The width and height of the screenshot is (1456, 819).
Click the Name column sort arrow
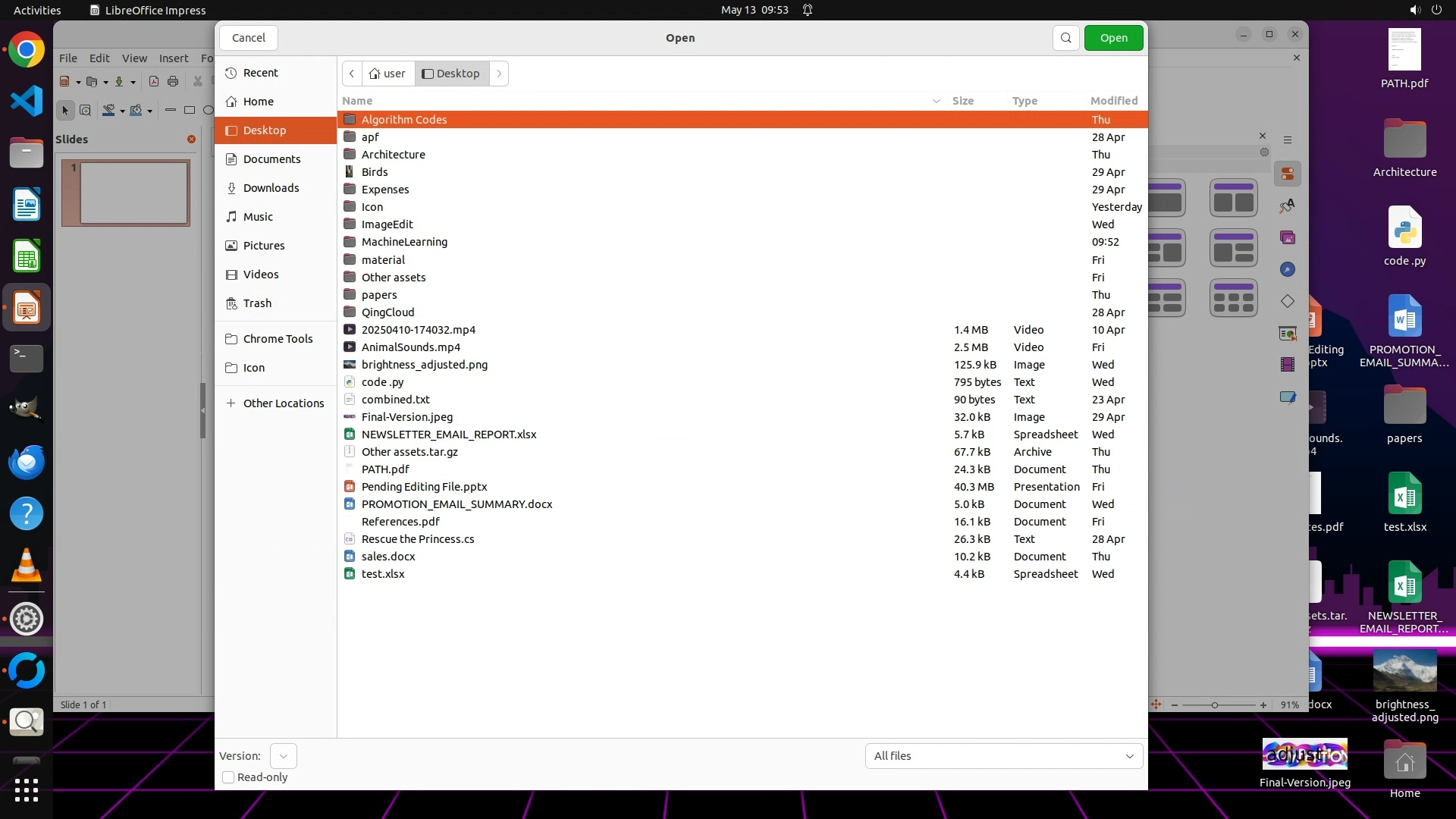click(x=936, y=101)
